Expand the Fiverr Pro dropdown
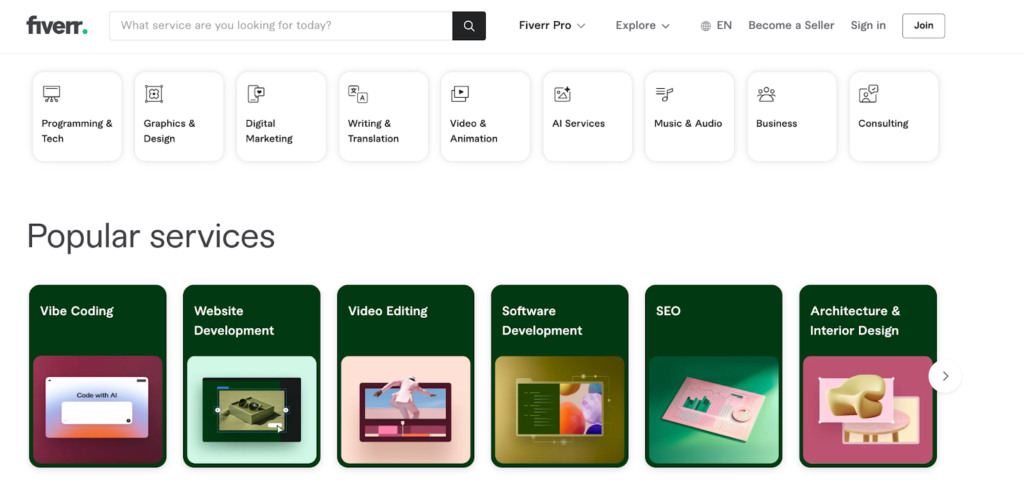The width and height of the screenshot is (1024, 488). tap(552, 26)
